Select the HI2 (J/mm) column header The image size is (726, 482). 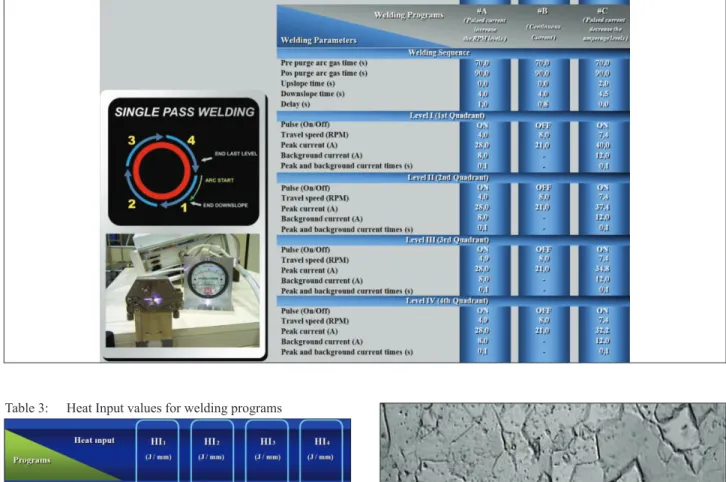[x=212, y=450]
